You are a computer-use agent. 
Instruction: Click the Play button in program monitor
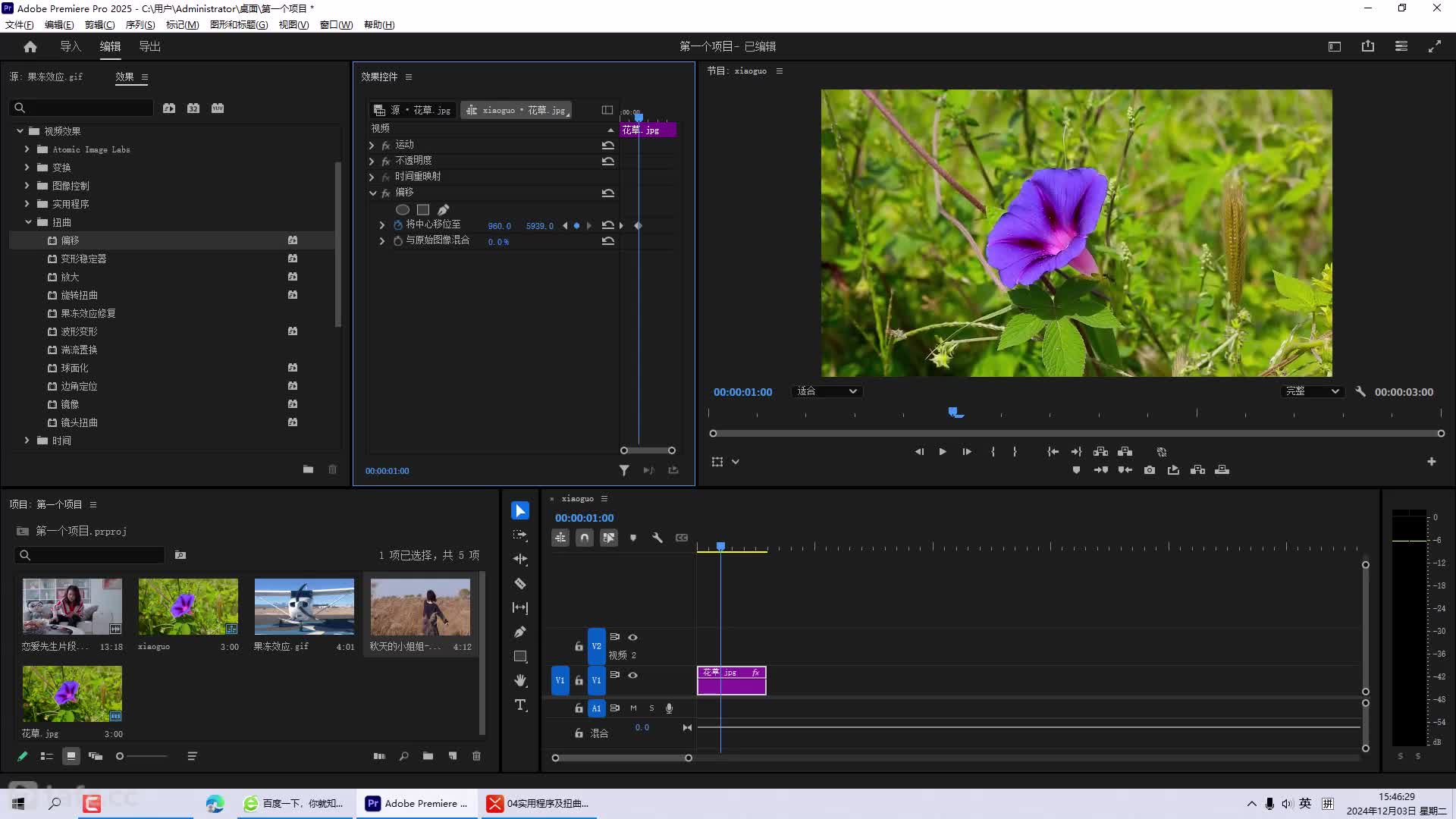click(943, 452)
